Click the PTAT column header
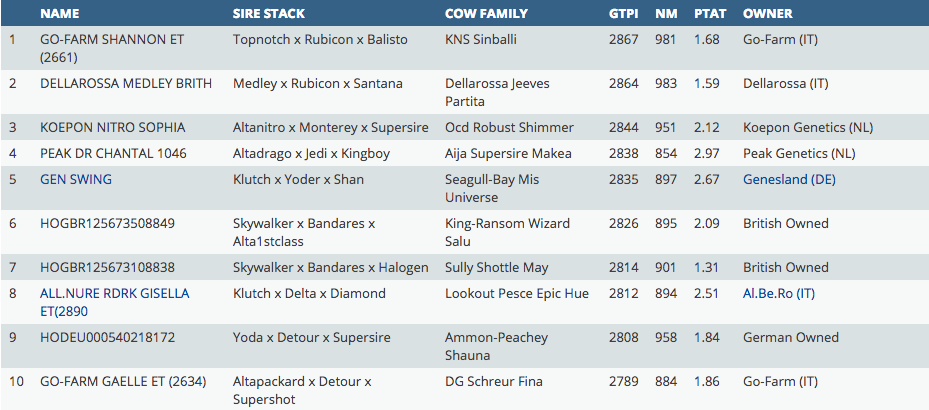This screenshot has height=410, width=929. (709, 14)
